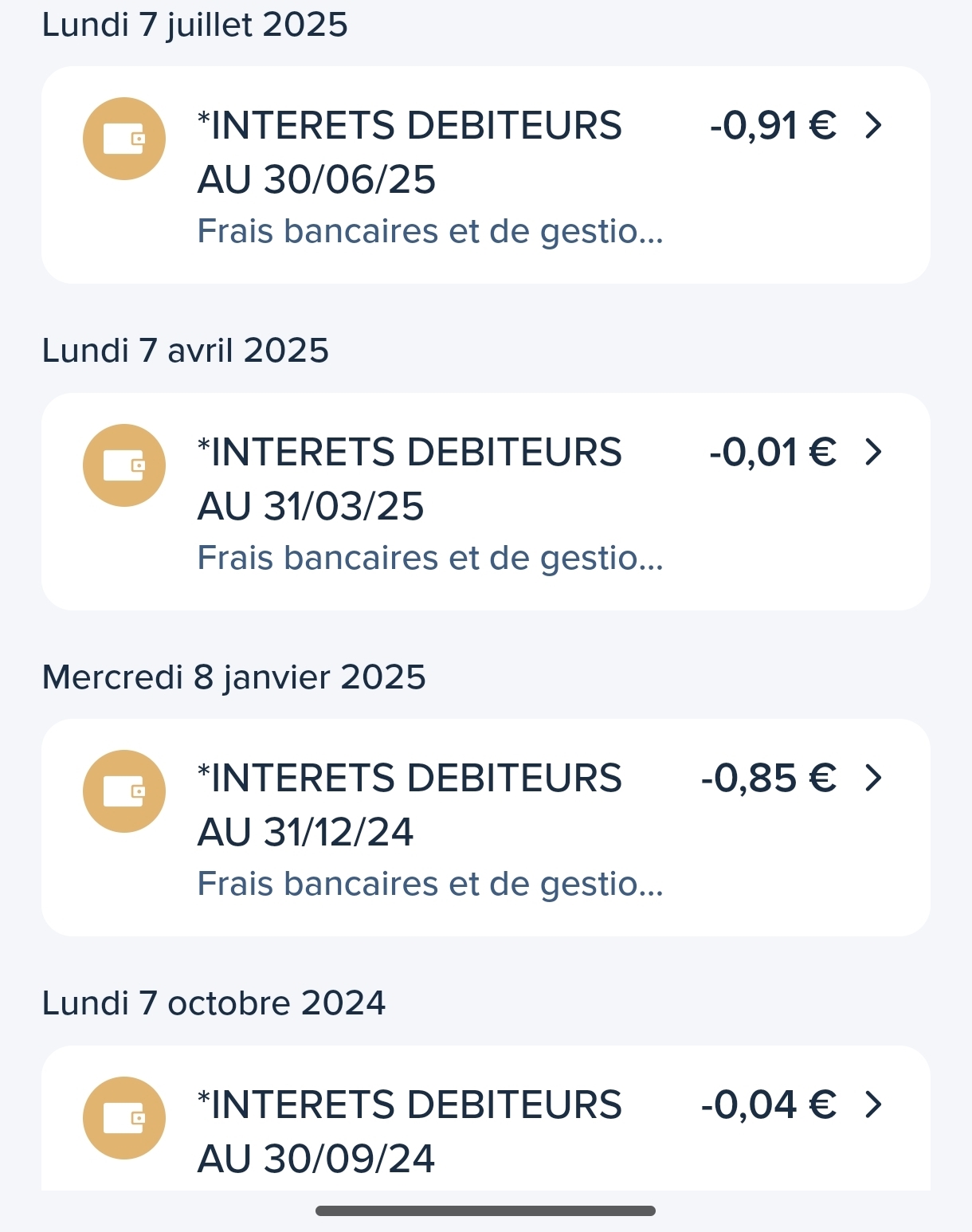Open details chevron next to -0,01 €
This screenshot has width=972, height=1232.
[874, 452]
